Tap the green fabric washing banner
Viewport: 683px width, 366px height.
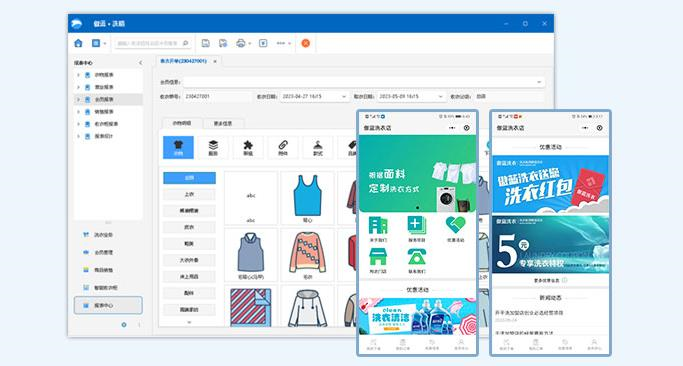click(417, 173)
